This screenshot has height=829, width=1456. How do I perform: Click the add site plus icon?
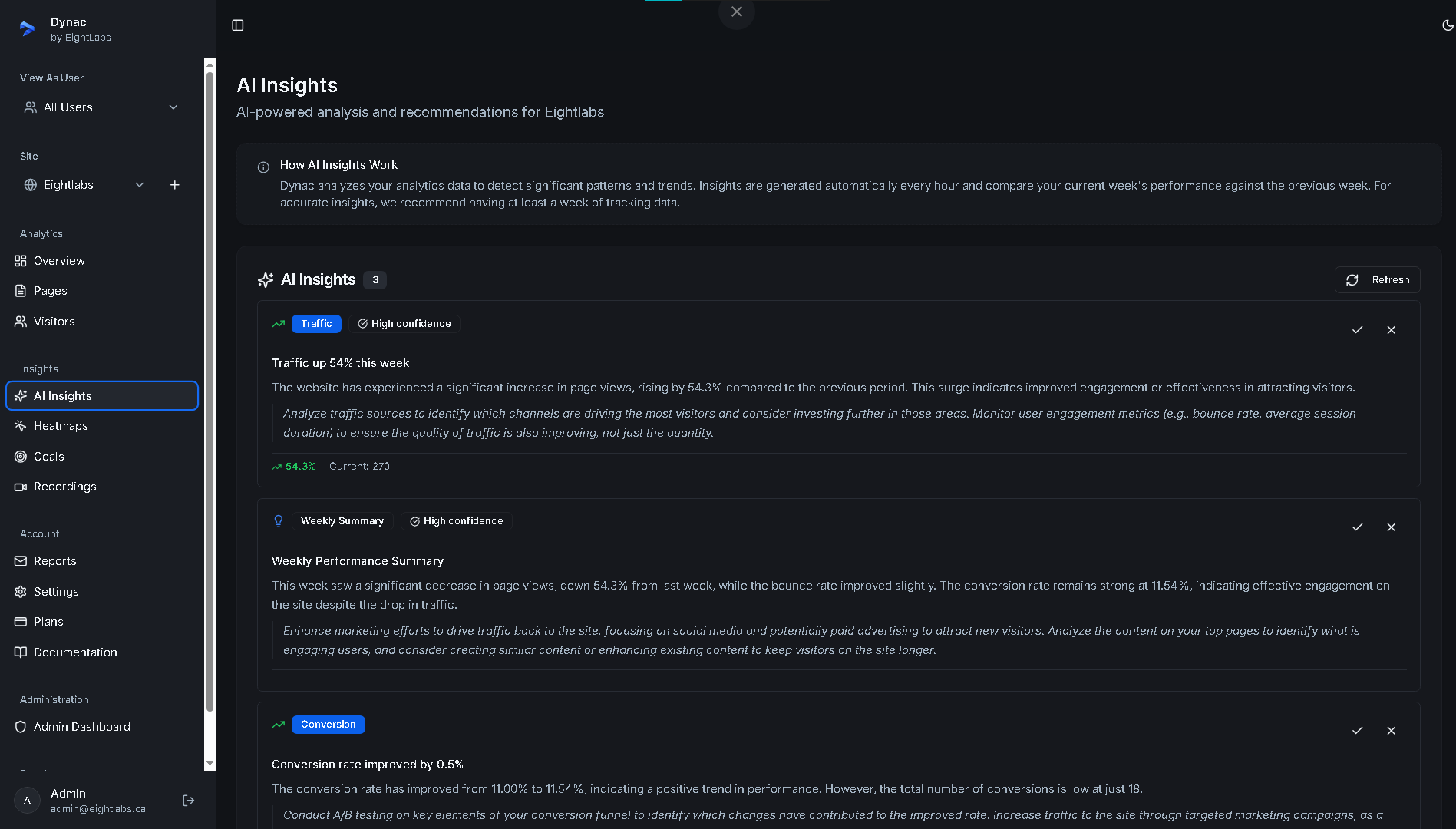point(175,185)
